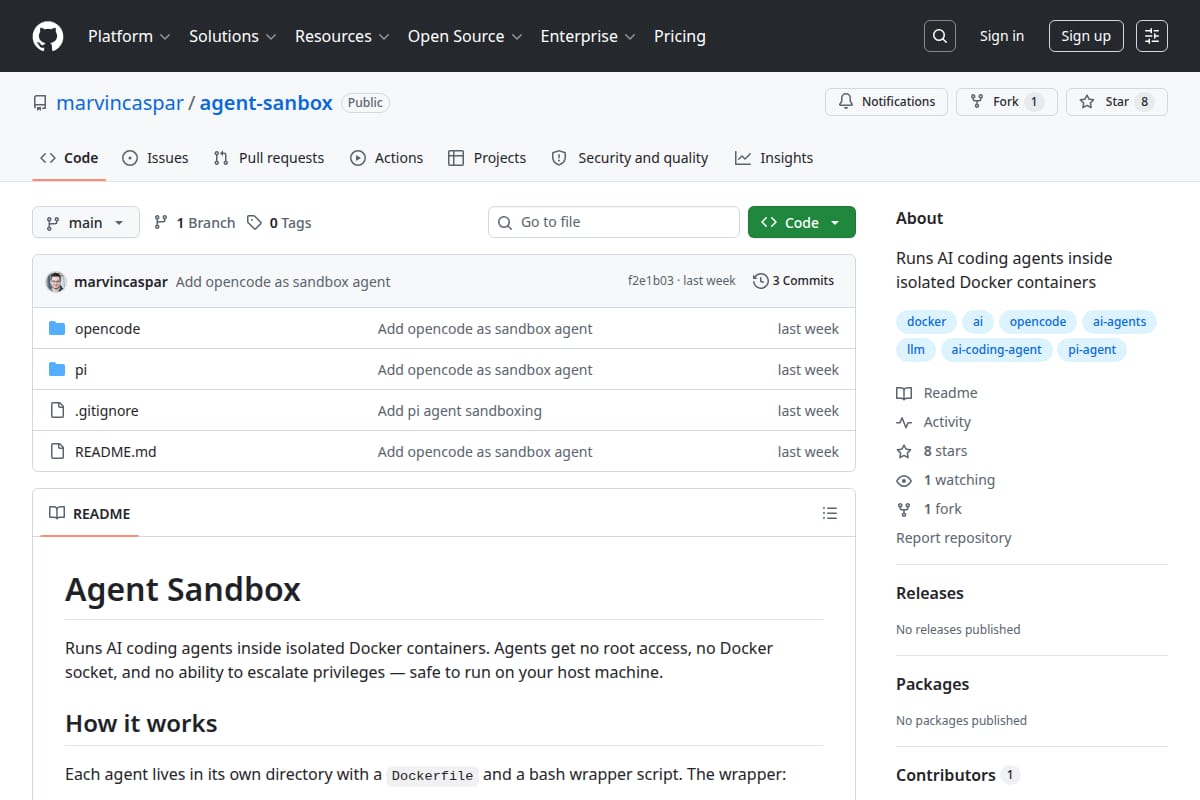This screenshot has width=1200, height=800.
Task: Expand the Solutions menu
Action: (x=232, y=36)
